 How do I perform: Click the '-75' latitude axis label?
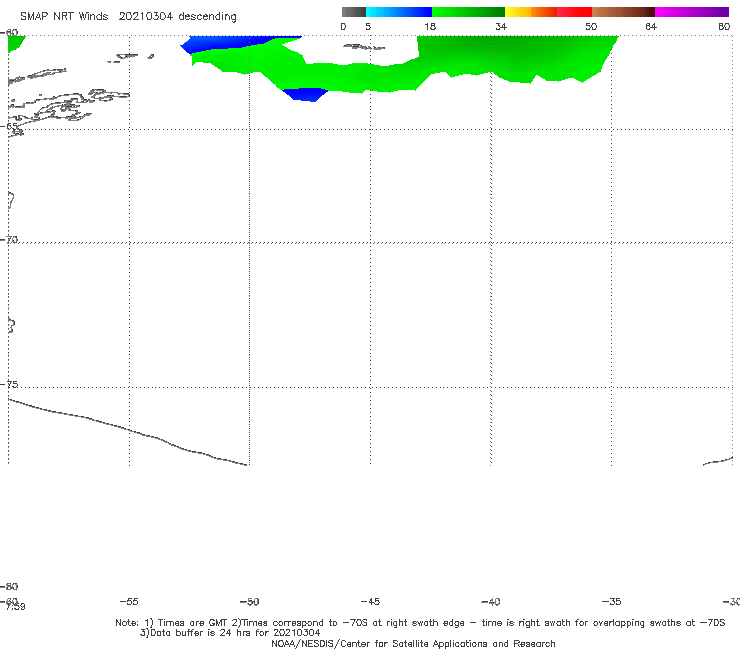tap(9, 384)
